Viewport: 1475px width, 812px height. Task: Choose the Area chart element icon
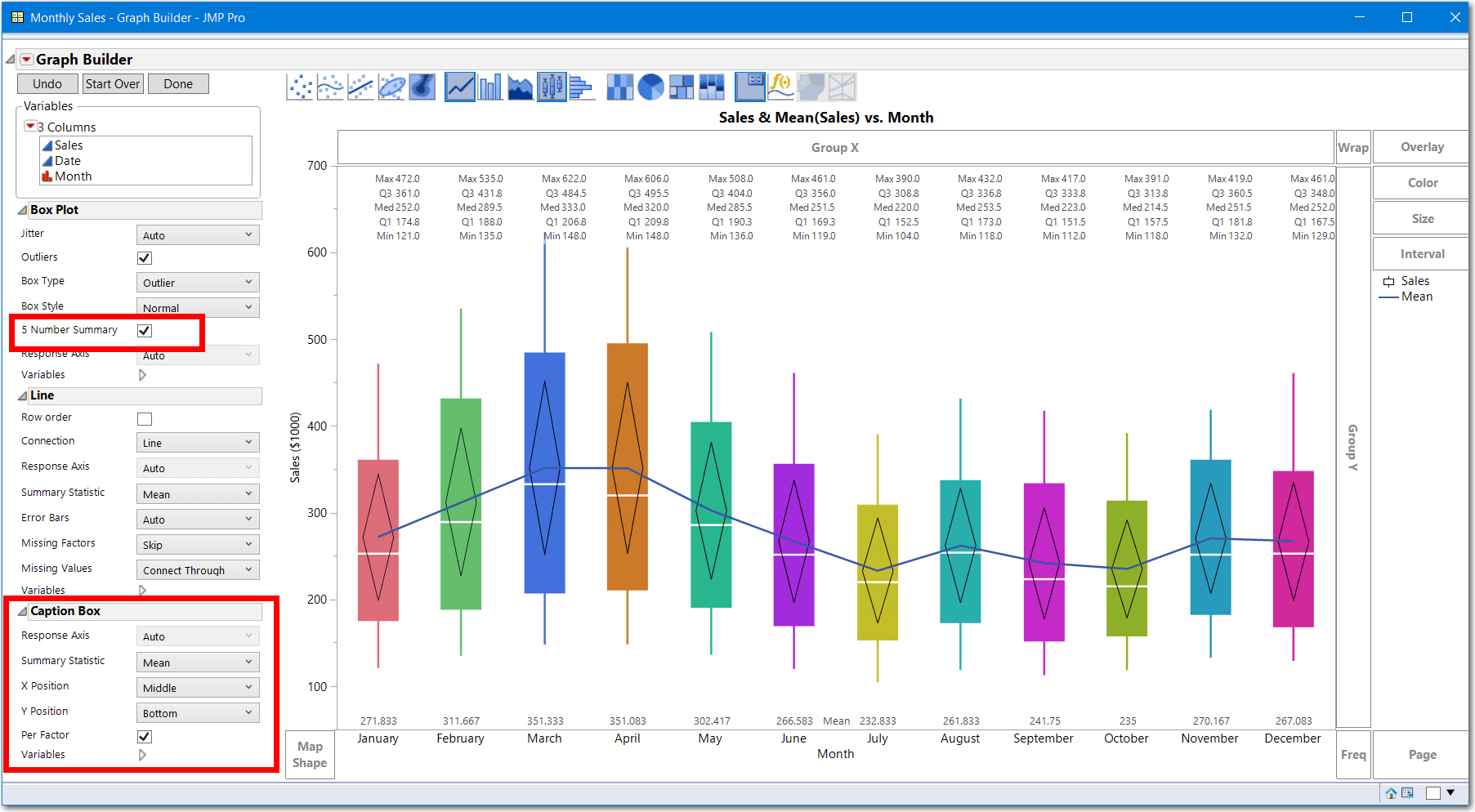pos(521,87)
